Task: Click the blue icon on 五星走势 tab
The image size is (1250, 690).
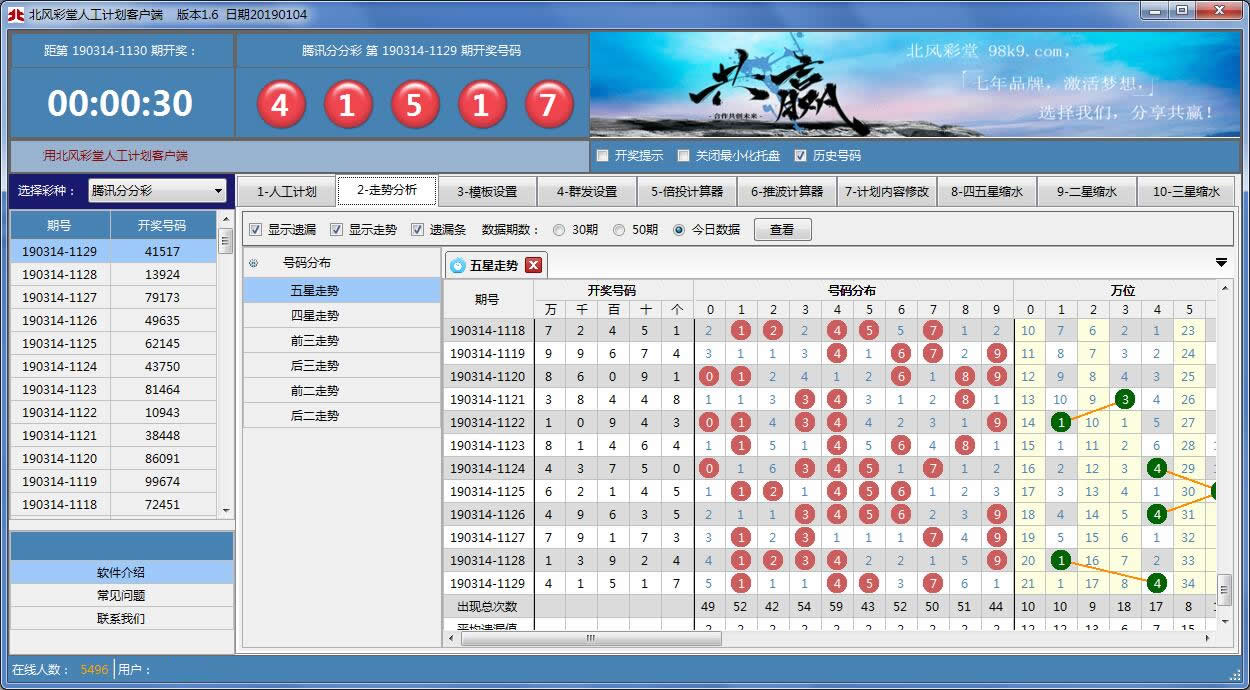Action: pyautogui.click(x=458, y=265)
